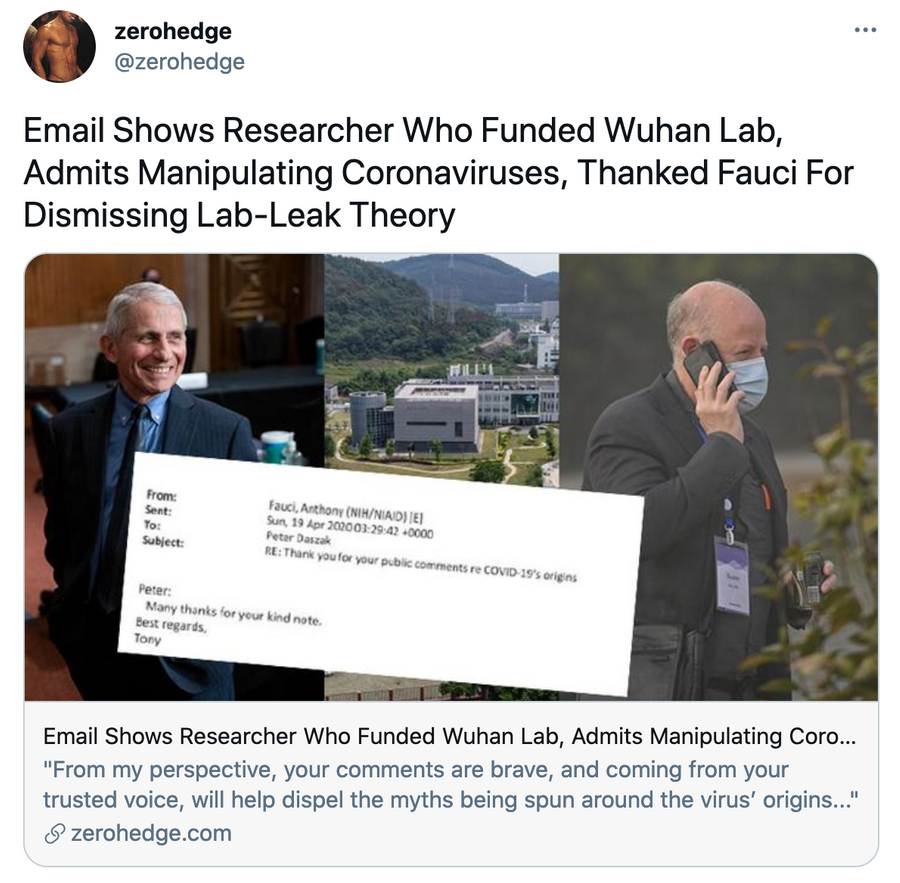Click the email subject line in image
900x883 pixels.
[x=421, y=564]
